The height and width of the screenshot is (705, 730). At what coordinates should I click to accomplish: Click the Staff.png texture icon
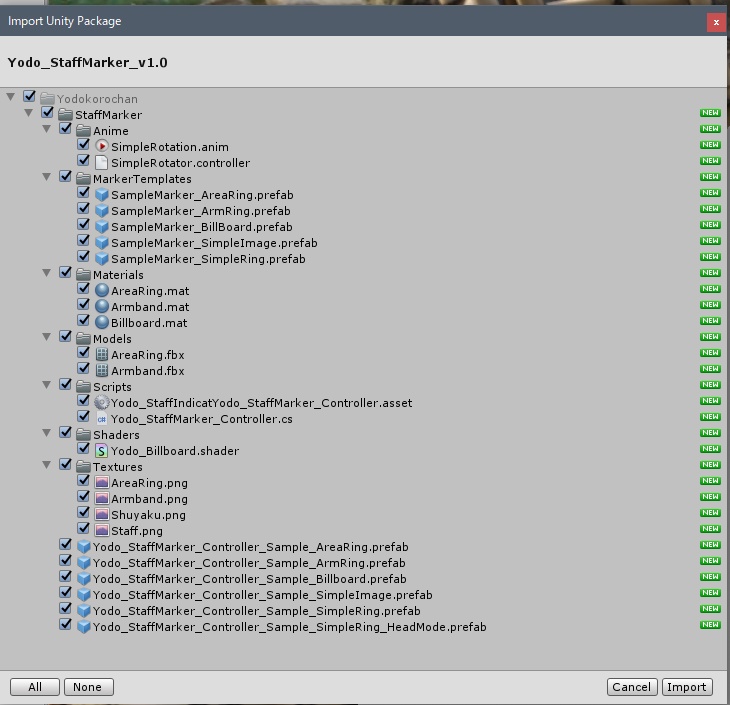[x=101, y=530]
